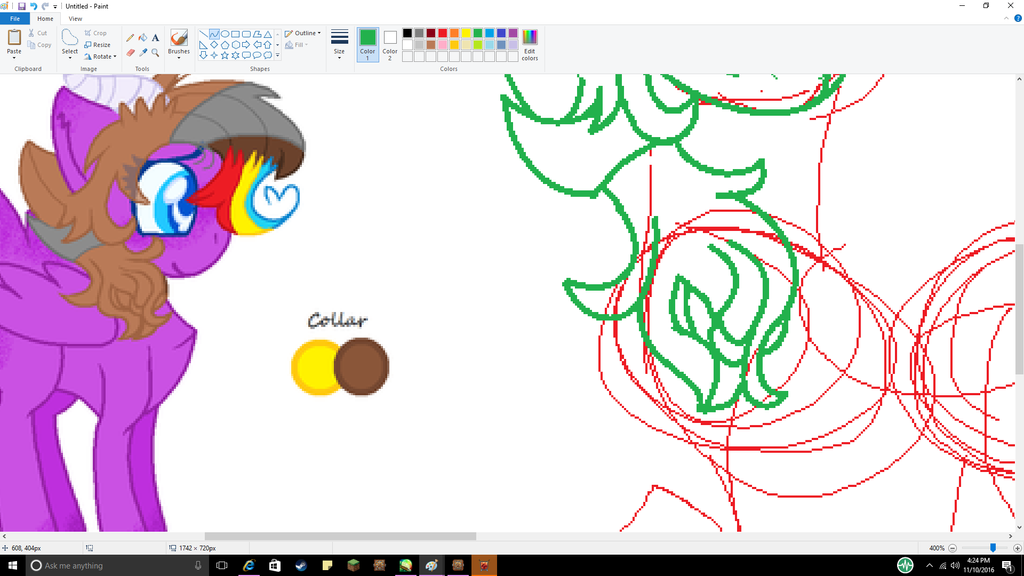Click the Crop button

(x=95, y=33)
